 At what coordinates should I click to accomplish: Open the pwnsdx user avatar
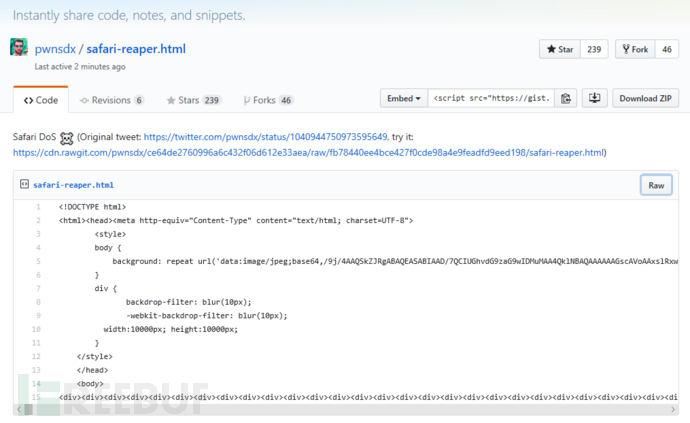[x=18, y=47]
